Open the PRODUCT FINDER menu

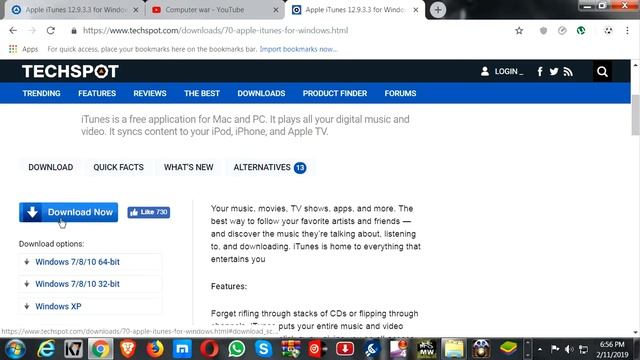(335, 93)
